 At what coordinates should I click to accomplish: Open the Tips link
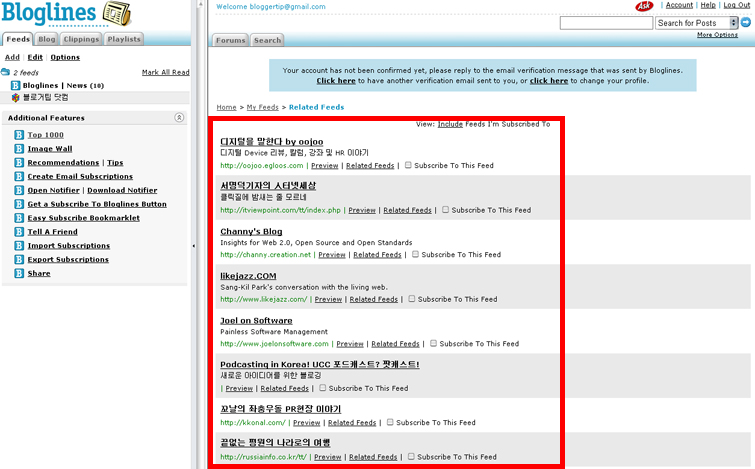[x=115, y=163]
